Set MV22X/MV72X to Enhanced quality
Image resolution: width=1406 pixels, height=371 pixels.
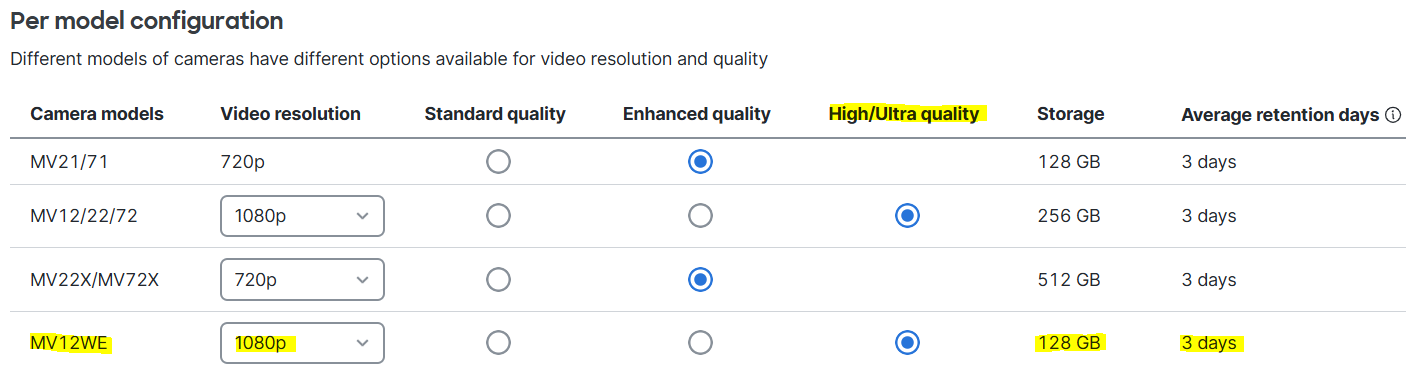click(701, 280)
